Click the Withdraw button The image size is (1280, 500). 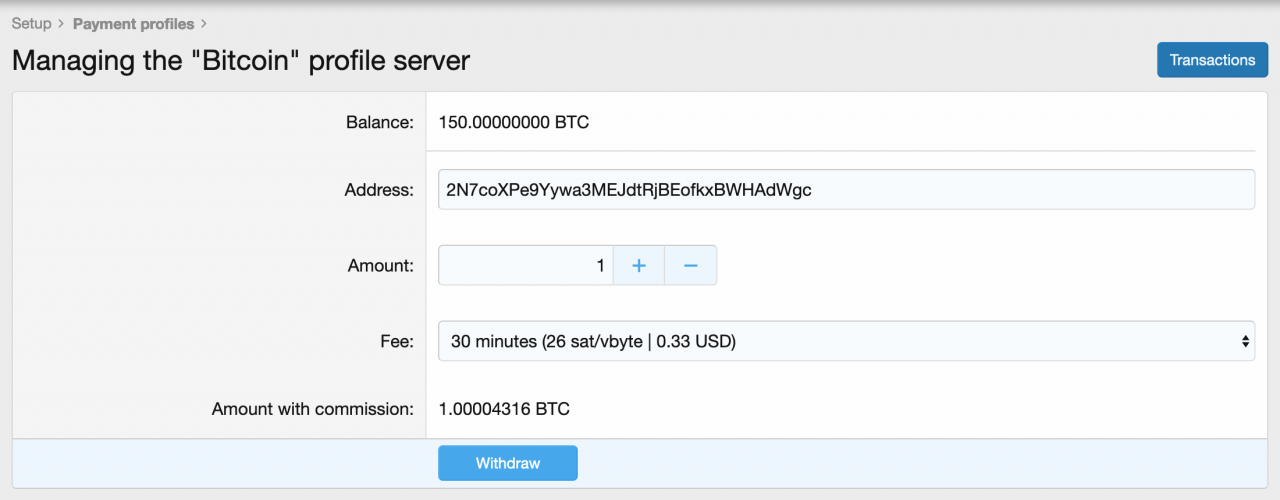(x=508, y=463)
